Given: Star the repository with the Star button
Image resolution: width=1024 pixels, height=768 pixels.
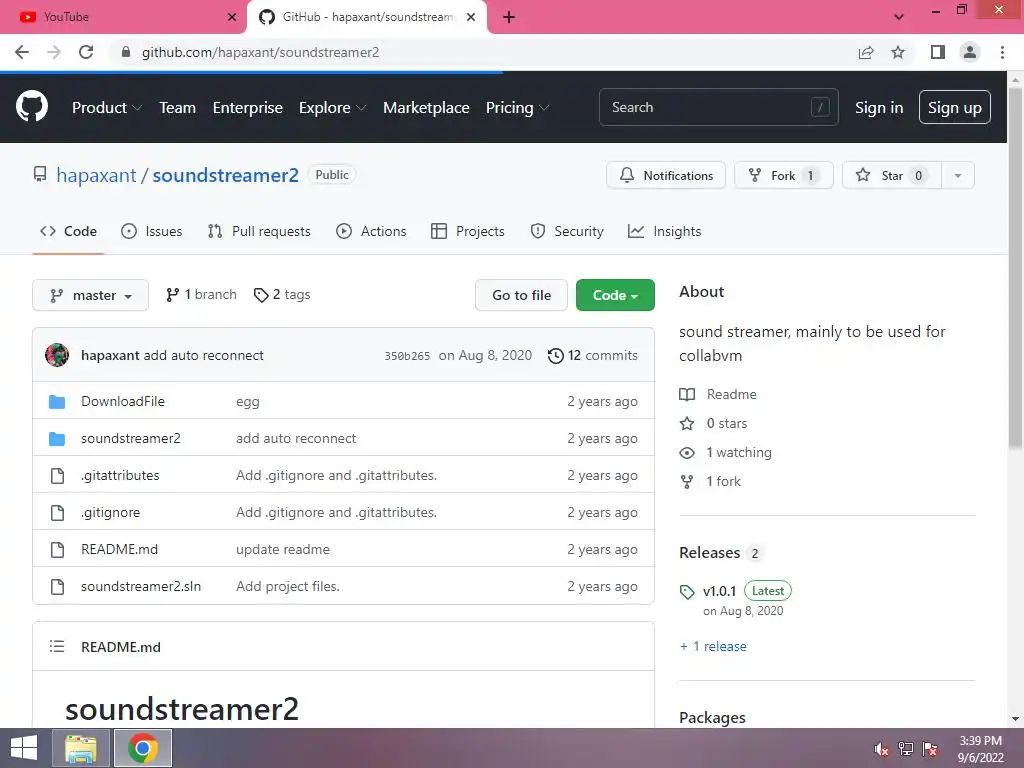Looking at the screenshot, I should 891,176.
